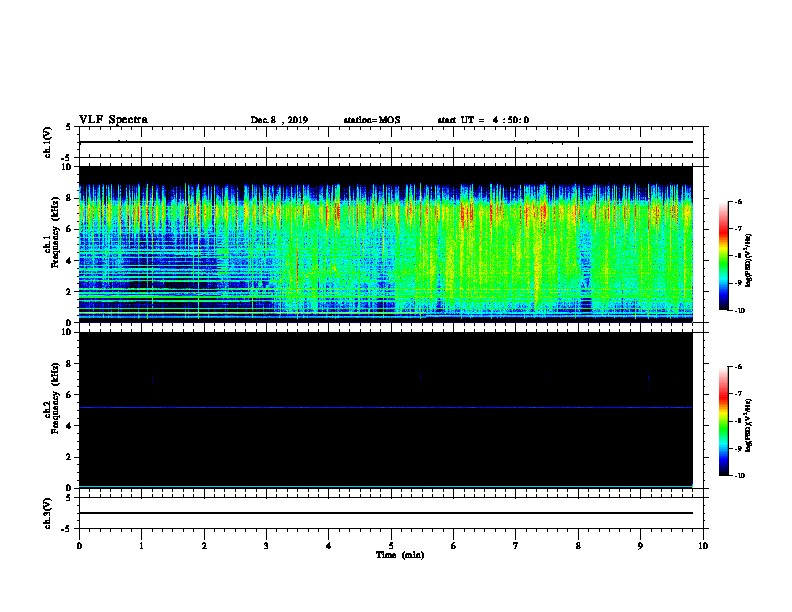Click the 'ch.1(V)' axis label
This screenshot has width=792, height=612.
pos(48,142)
